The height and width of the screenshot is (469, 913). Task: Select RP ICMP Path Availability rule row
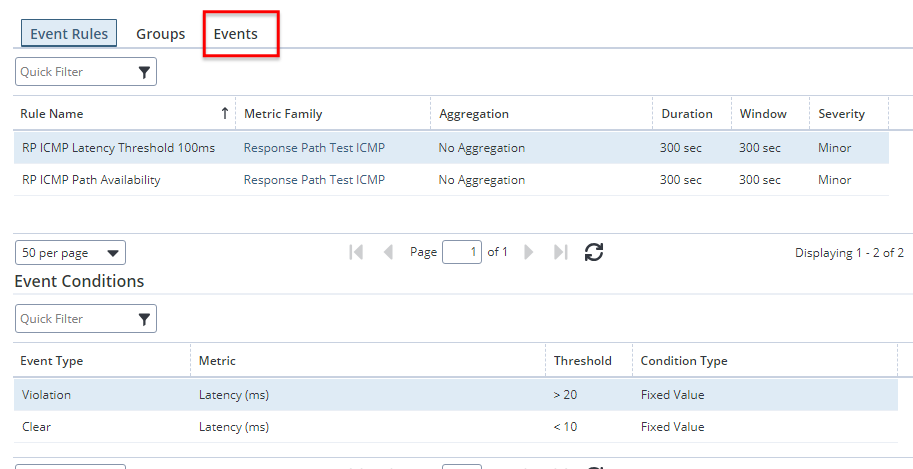pos(91,180)
